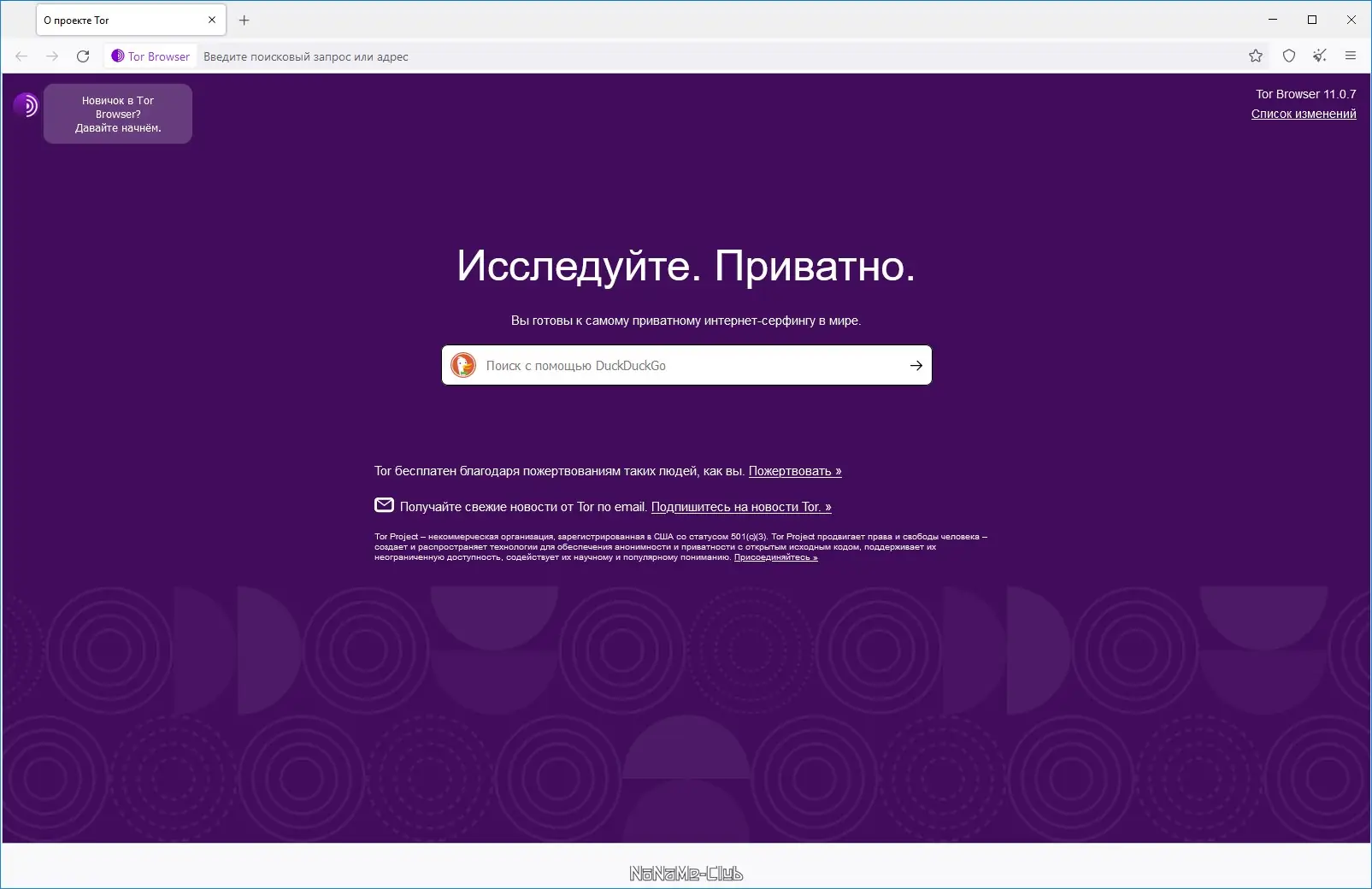Image resolution: width=1372 pixels, height=889 pixels.
Task: Reload the current page
Action: 83,56
